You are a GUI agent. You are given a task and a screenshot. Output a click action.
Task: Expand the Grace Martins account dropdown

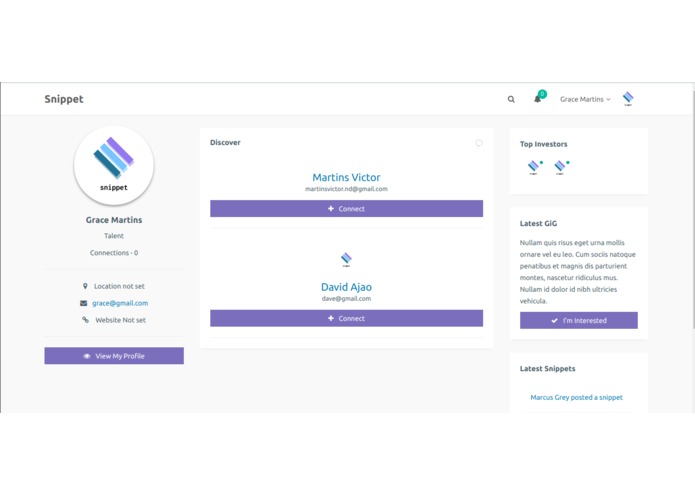point(585,99)
